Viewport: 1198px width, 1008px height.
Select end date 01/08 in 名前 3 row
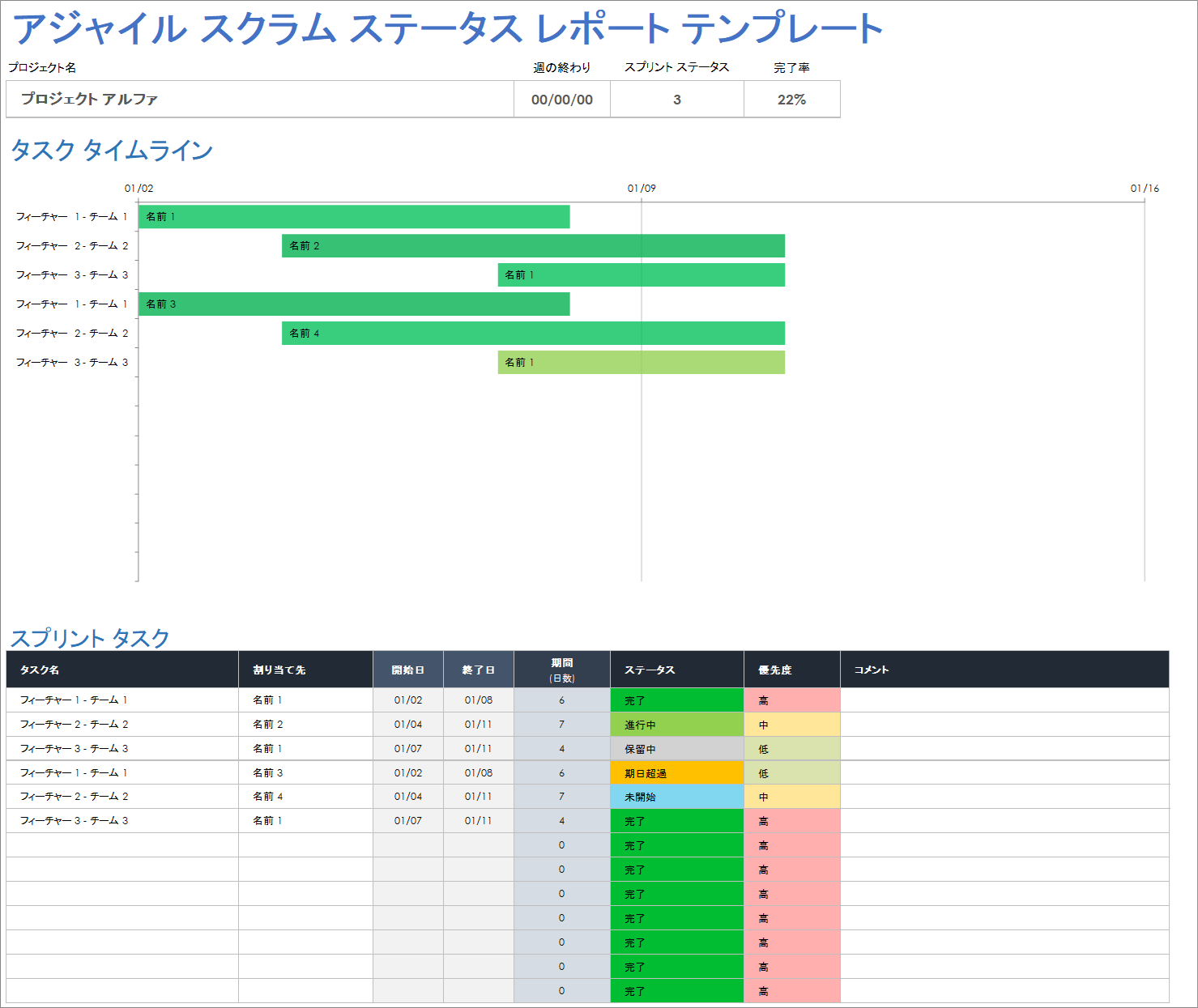(479, 773)
